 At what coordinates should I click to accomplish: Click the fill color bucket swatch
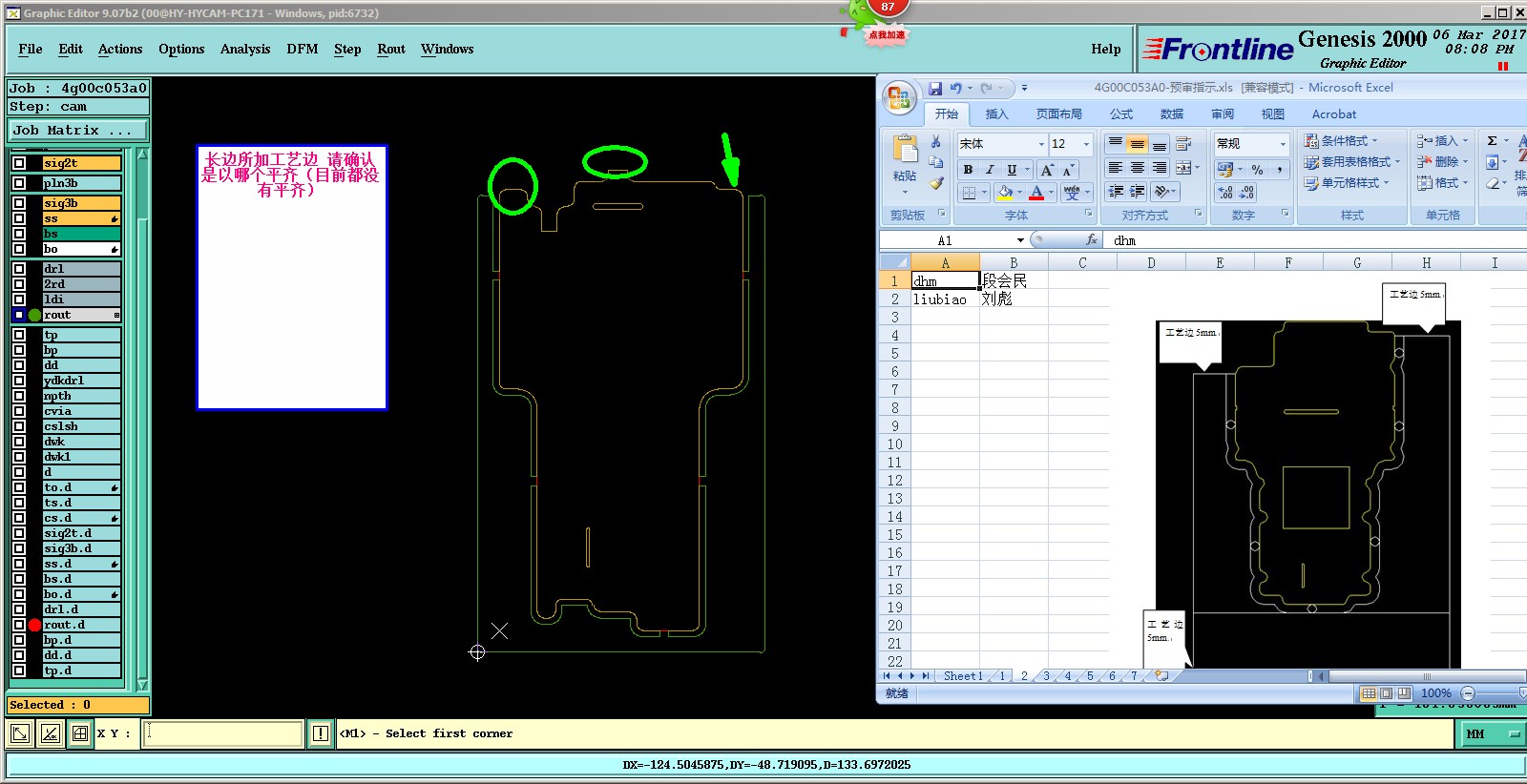1005,193
